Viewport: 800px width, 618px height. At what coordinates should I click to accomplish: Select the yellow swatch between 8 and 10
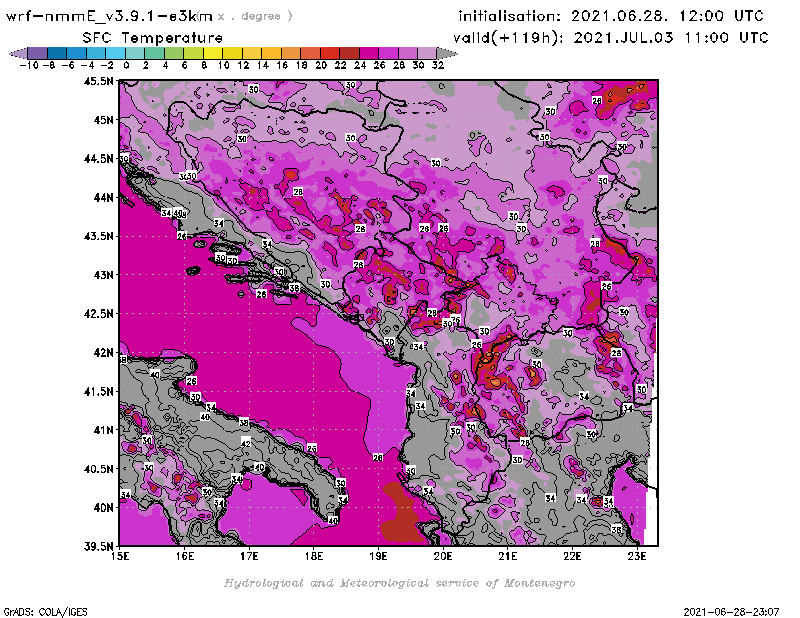(x=213, y=53)
